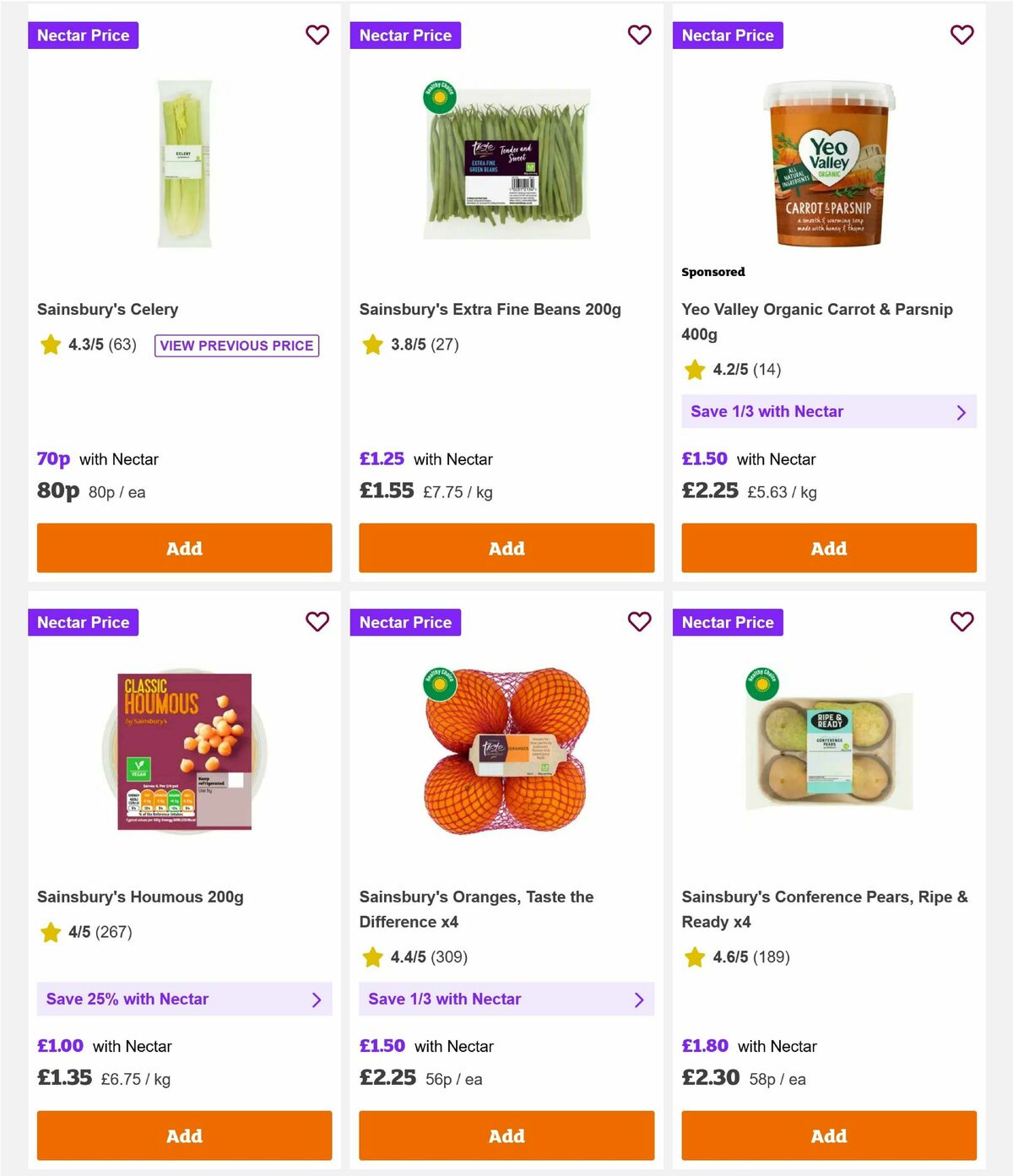Click the Nectar Price badge on Extra Fine Beans
This screenshot has height=1176, width=1013.
(x=405, y=35)
